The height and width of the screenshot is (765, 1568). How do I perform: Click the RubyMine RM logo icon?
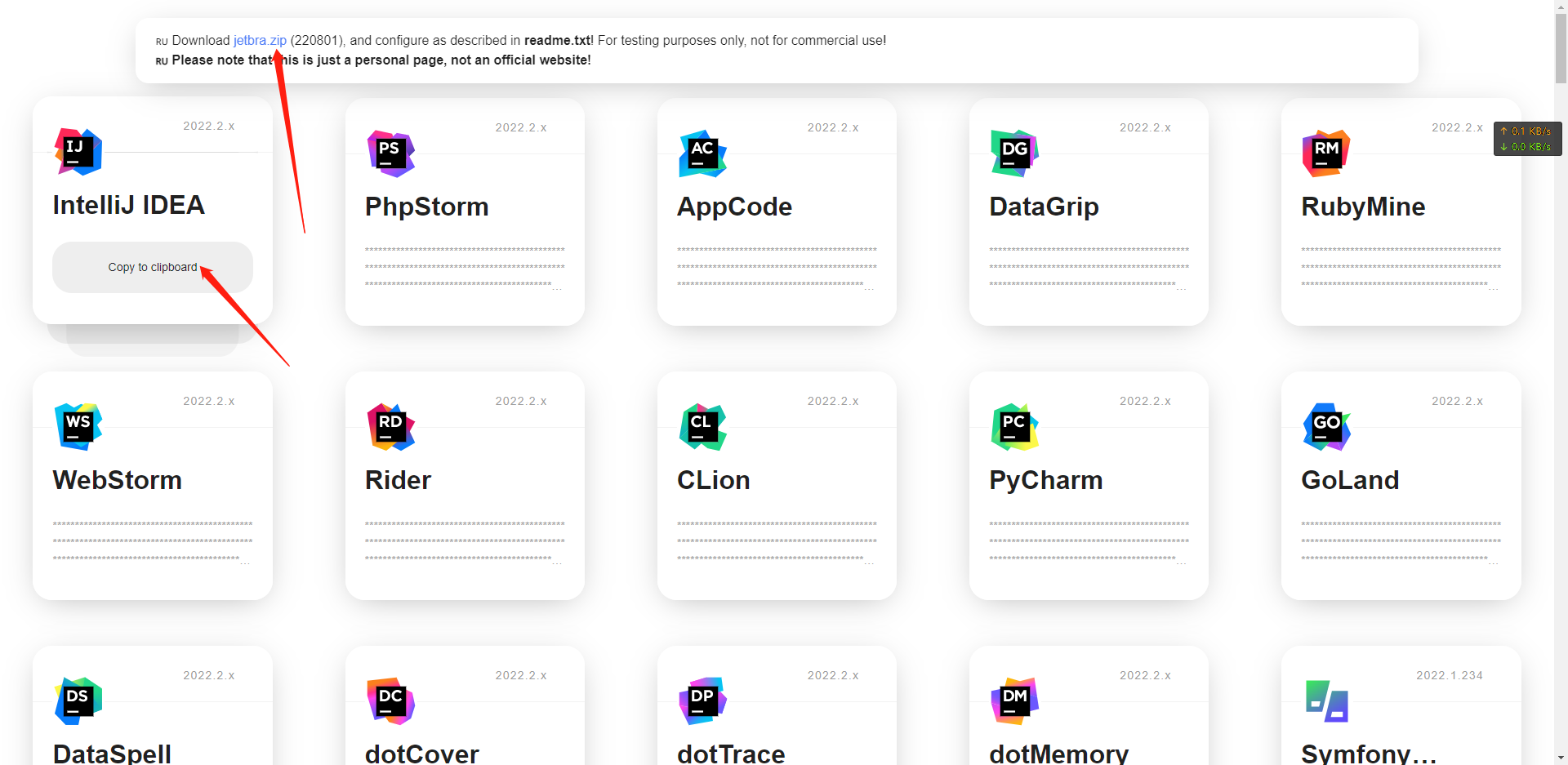[x=1327, y=153]
